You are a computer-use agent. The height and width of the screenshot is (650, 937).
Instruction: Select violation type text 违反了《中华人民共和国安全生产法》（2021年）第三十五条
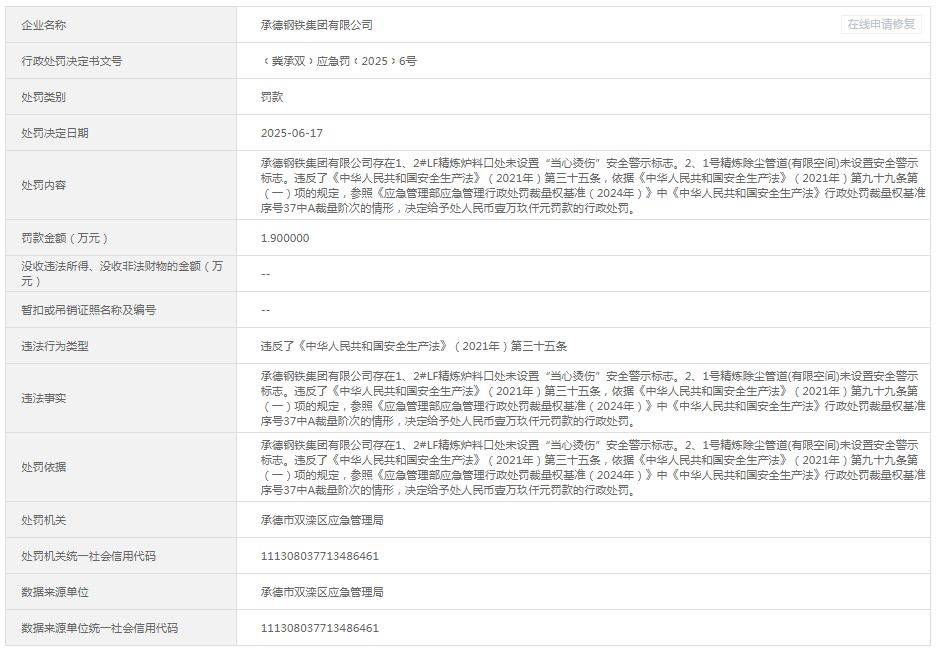pyautogui.click(x=414, y=346)
